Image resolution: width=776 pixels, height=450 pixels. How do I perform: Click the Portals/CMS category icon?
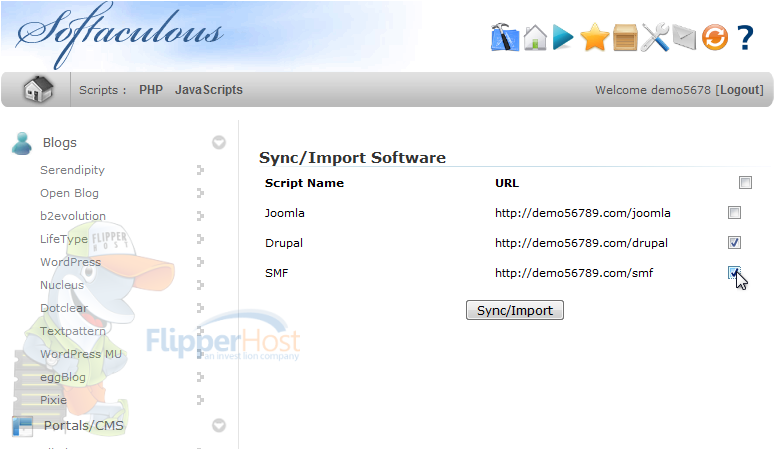[x=22, y=426]
